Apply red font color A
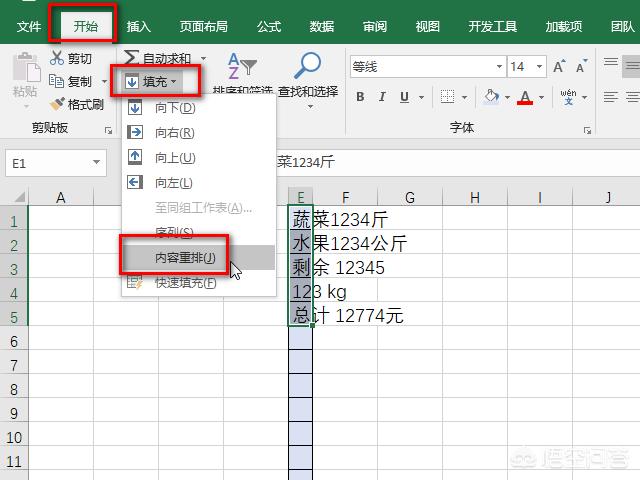 coord(525,97)
